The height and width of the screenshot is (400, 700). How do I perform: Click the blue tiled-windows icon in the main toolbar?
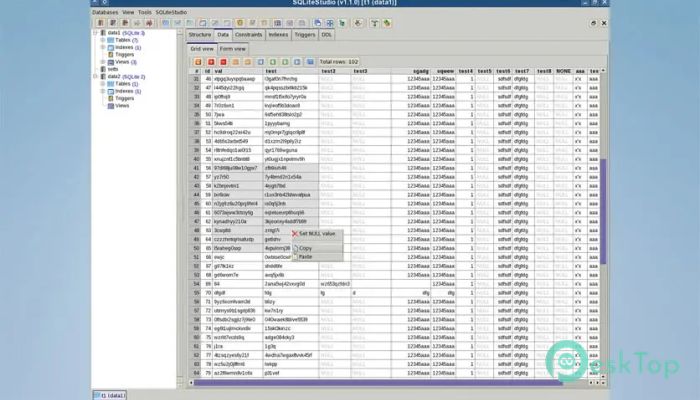coord(330,23)
